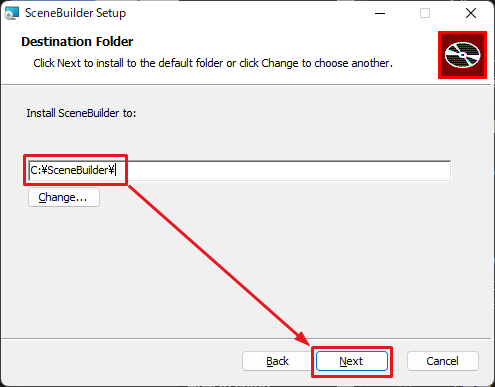Focus the install path text field
Viewport: 495px width, 387px height.
(240, 170)
